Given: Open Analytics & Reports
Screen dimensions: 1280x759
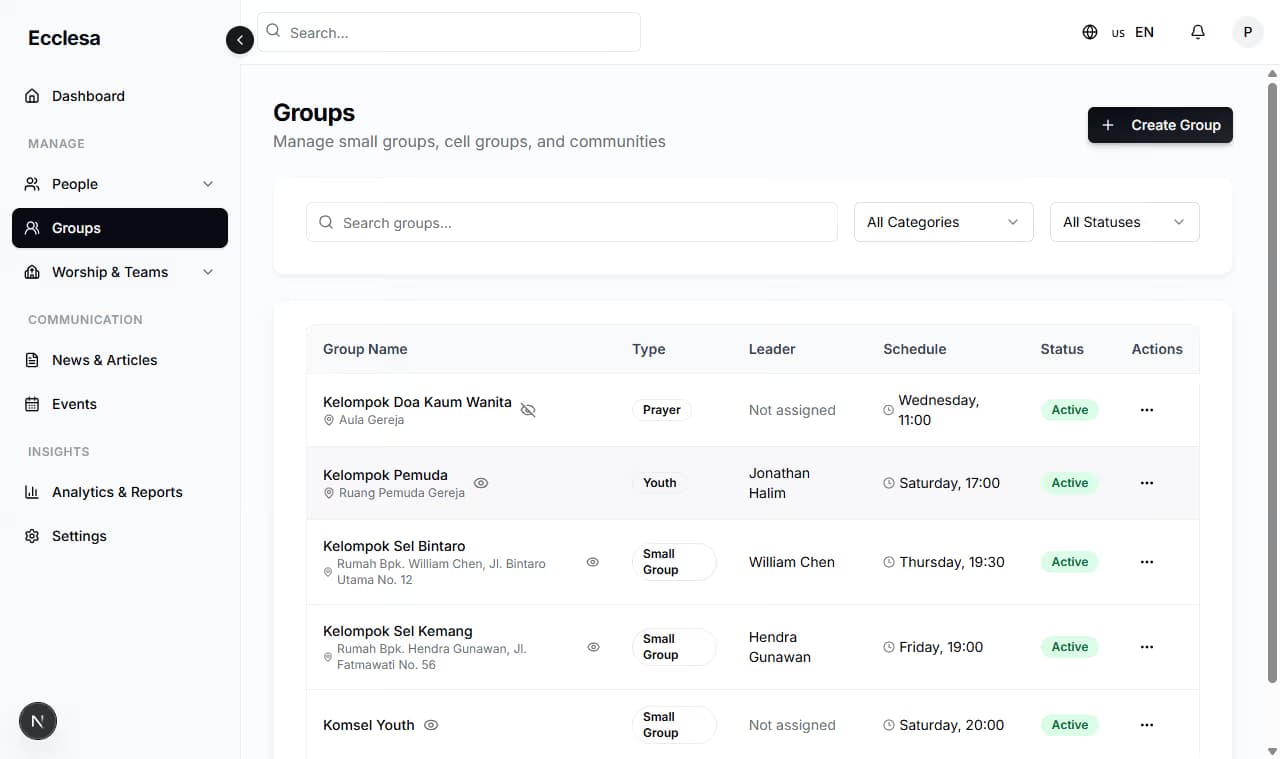Looking at the screenshot, I should pos(120,492).
